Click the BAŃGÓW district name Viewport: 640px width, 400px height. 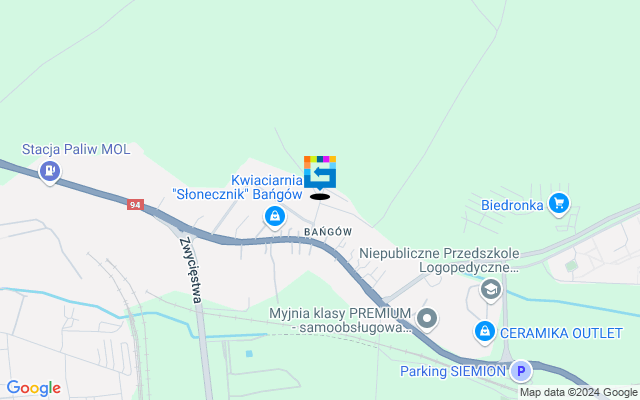coord(328,232)
